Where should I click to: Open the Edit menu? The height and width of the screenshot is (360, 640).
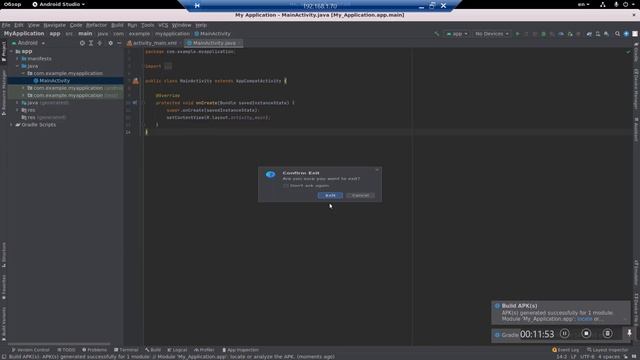tap(19, 25)
